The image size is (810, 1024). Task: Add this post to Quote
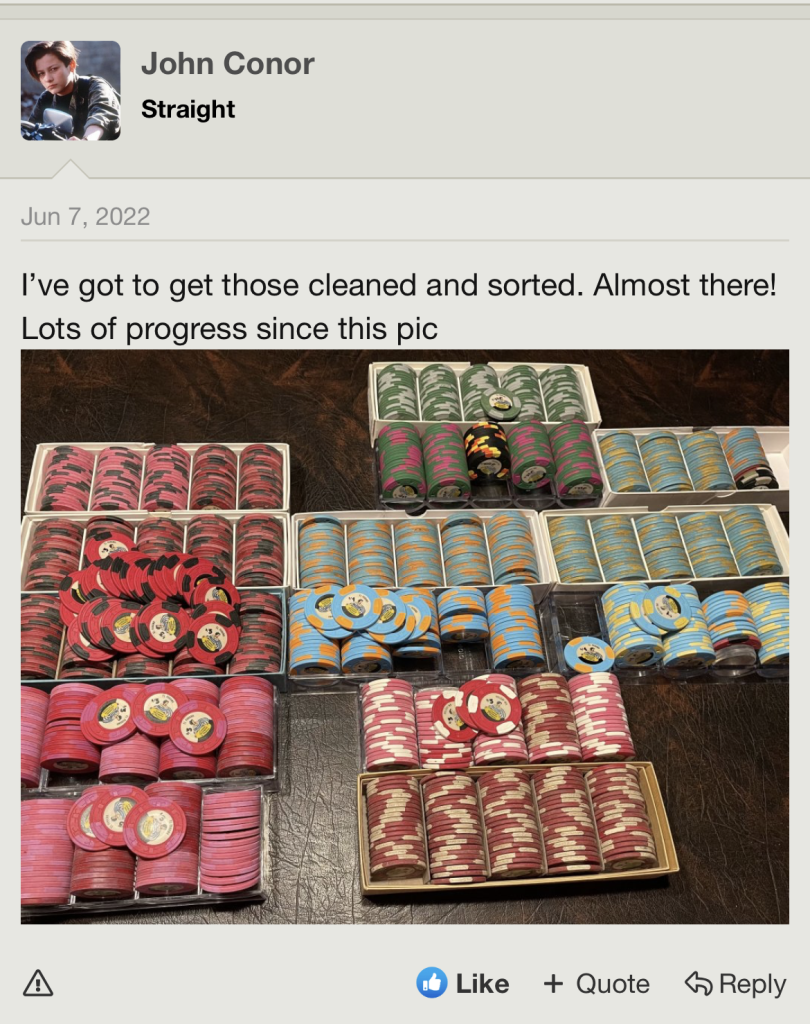tap(596, 984)
